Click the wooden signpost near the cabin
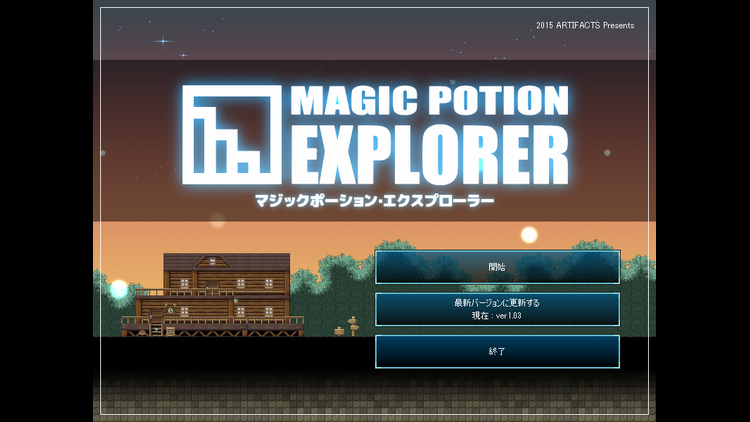The image size is (750, 422). 353,326
